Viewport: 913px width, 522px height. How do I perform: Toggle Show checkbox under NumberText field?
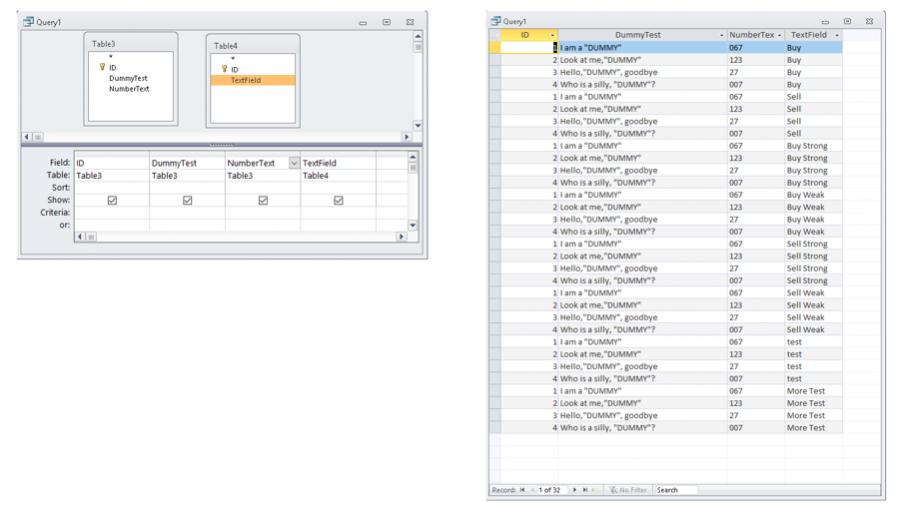pyautogui.click(x=263, y=200)
